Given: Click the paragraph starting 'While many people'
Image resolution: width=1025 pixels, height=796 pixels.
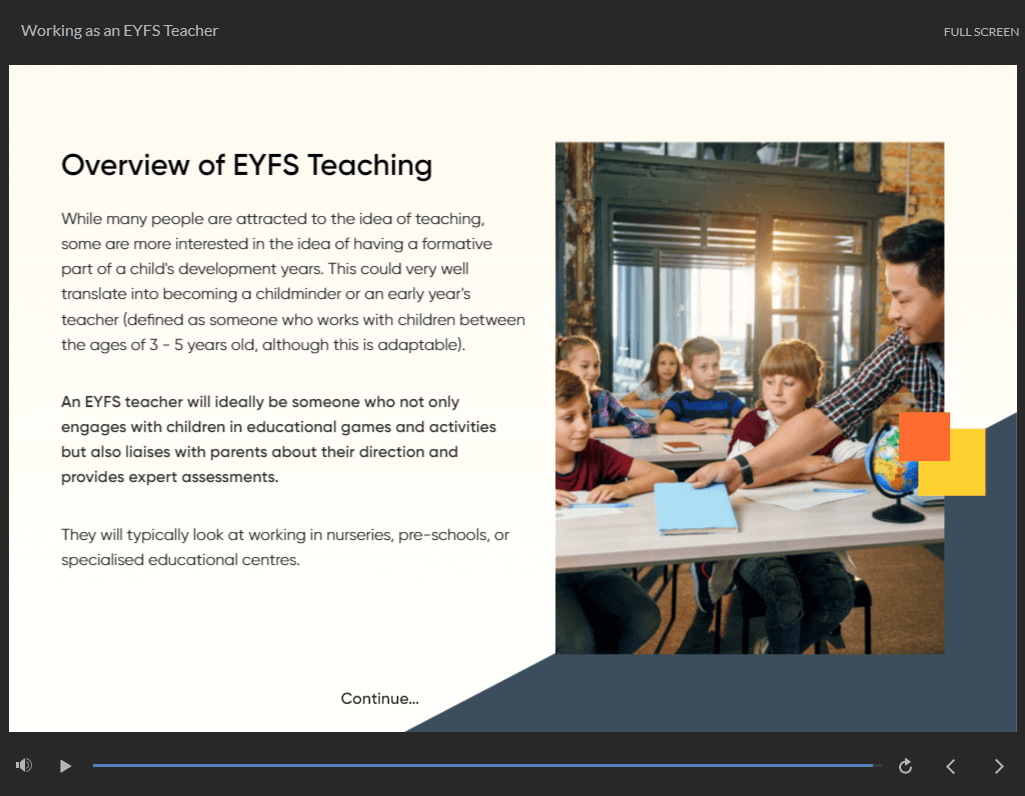Looking at the screenshot, I should (x=294, y=282).
